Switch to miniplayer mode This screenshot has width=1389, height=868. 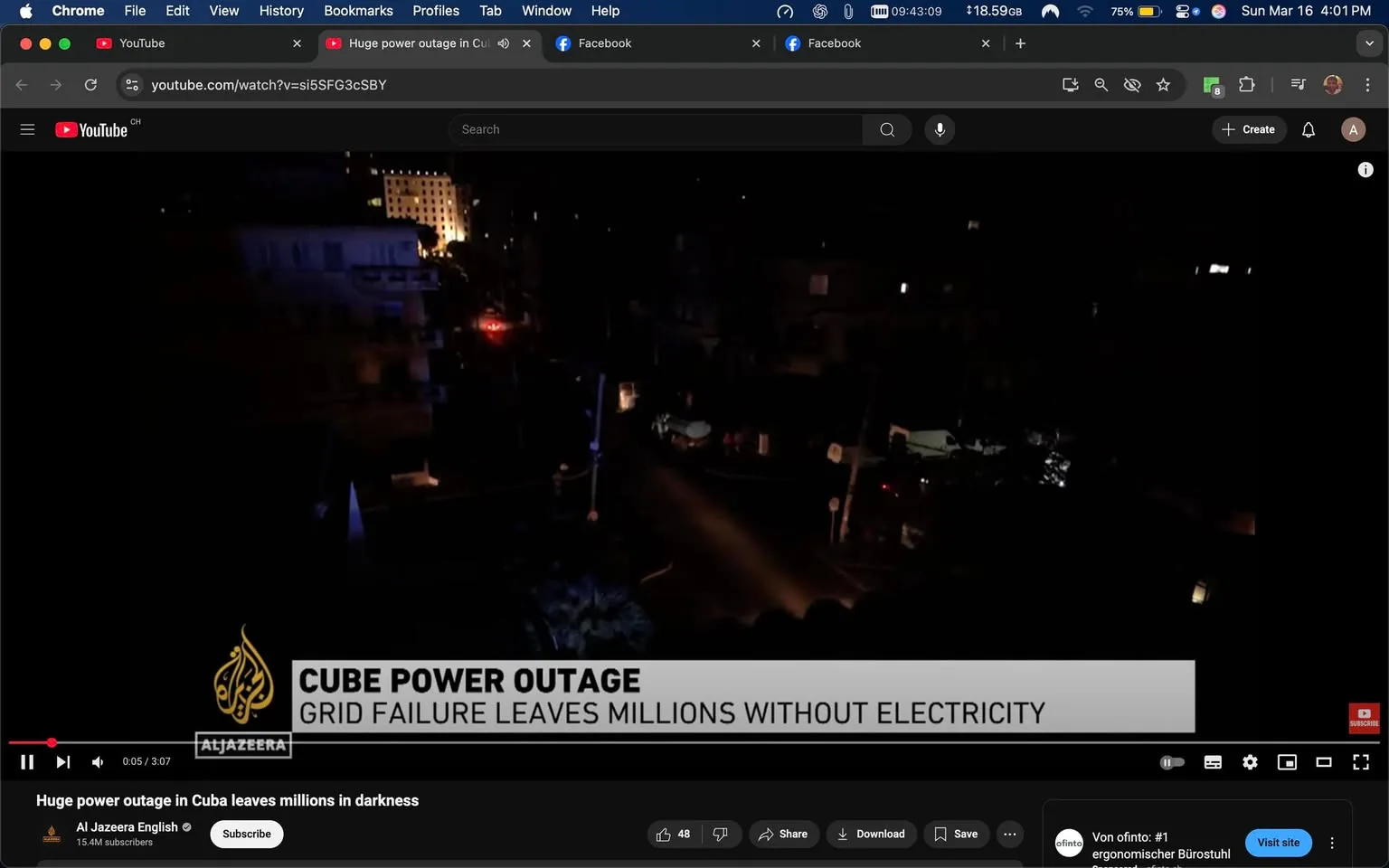pos(1287,761)
